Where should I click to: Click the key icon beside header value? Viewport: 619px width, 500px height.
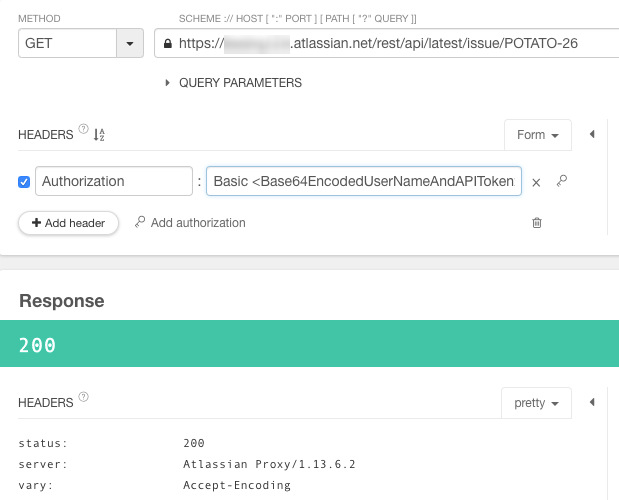(562, 181)
